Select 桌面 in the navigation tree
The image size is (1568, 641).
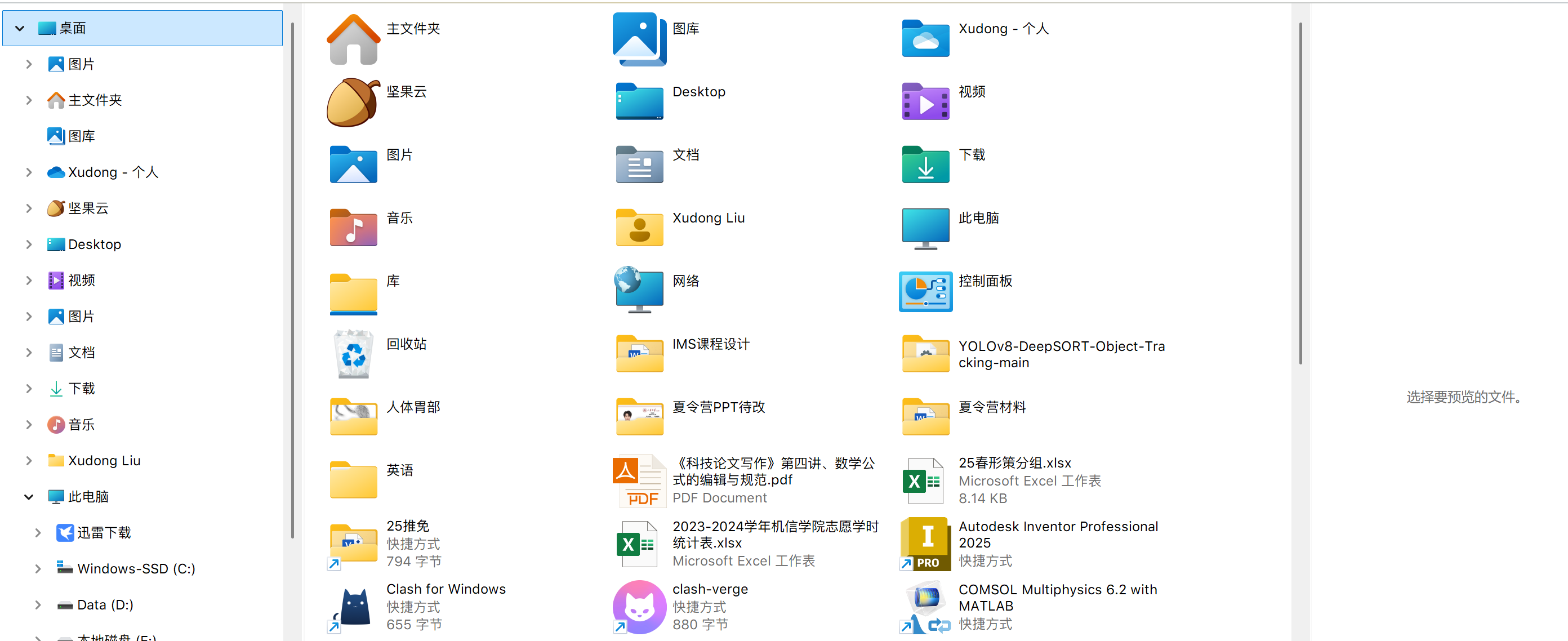[142, 28]
